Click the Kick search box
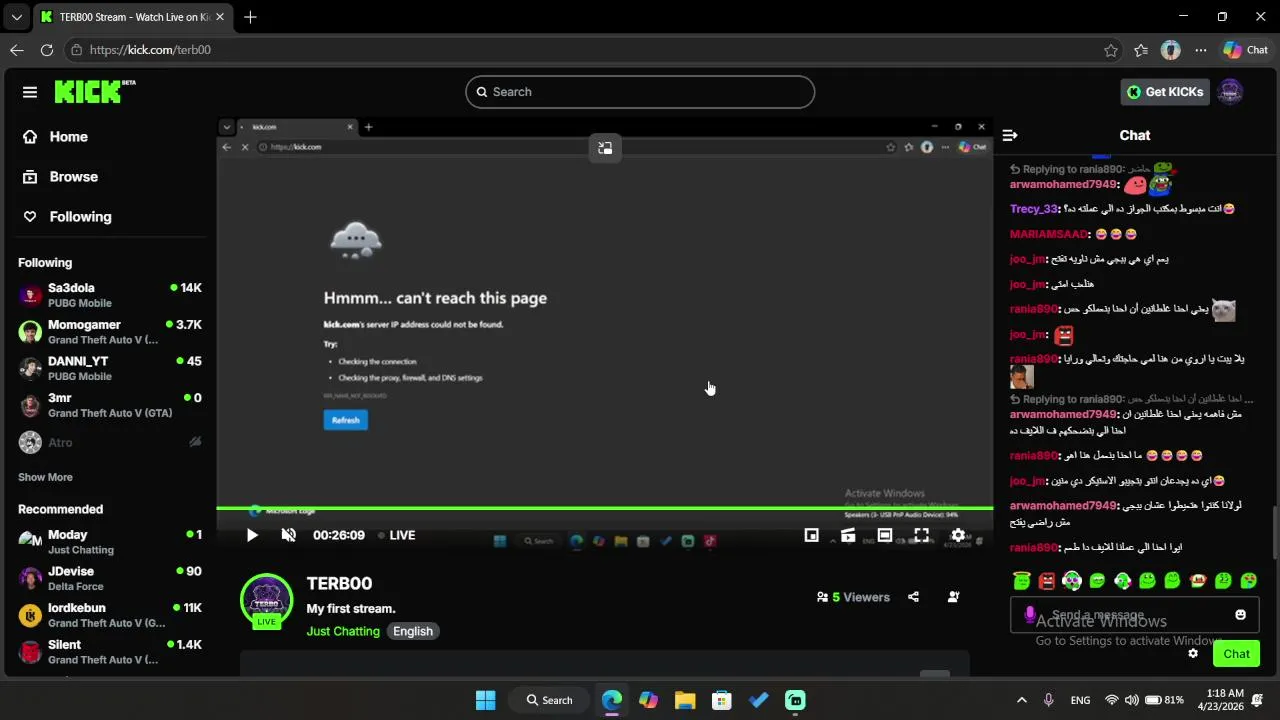Screen dimensions: 1280x720 tap(640, 92)
